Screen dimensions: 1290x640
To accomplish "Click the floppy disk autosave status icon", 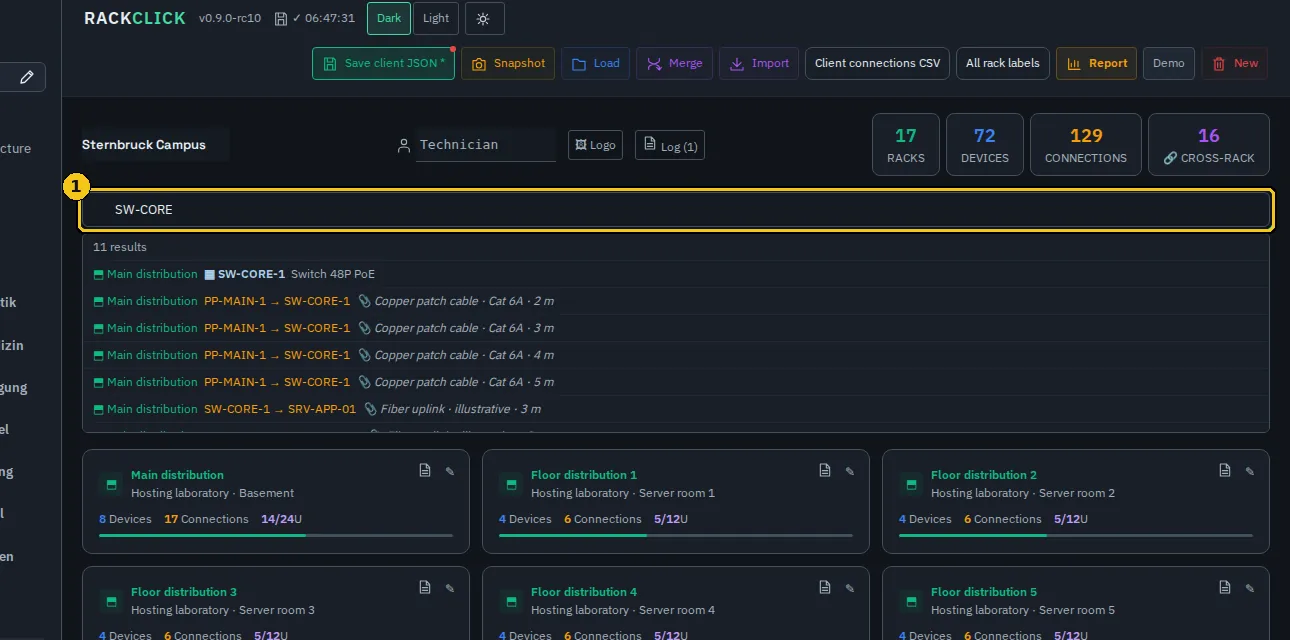I will [x=281, y=19].
